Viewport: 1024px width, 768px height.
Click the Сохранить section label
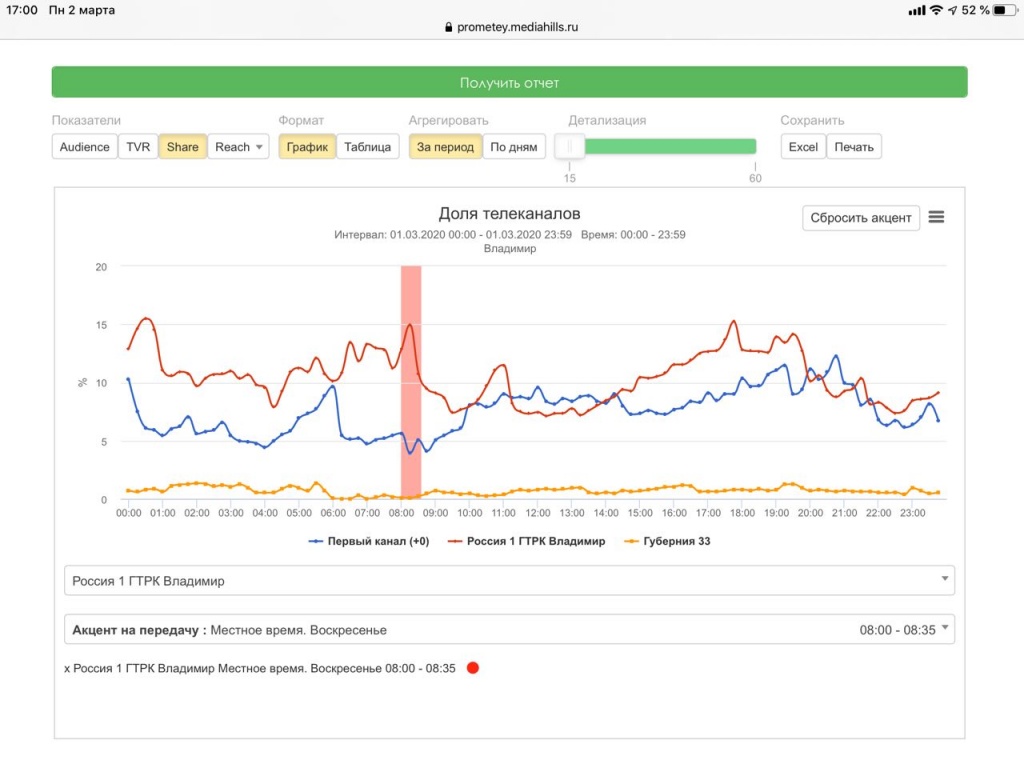tap(812, 120)
